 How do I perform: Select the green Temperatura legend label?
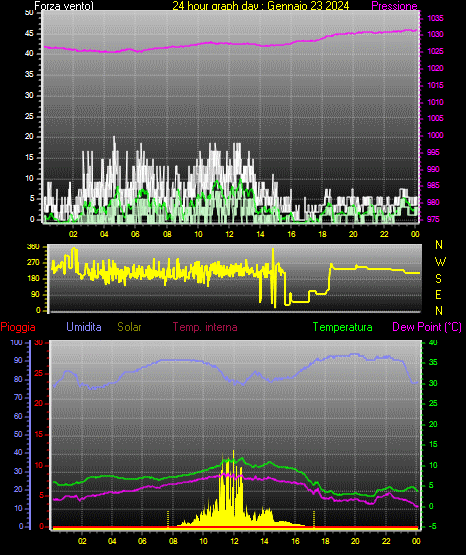click(342, 327)
